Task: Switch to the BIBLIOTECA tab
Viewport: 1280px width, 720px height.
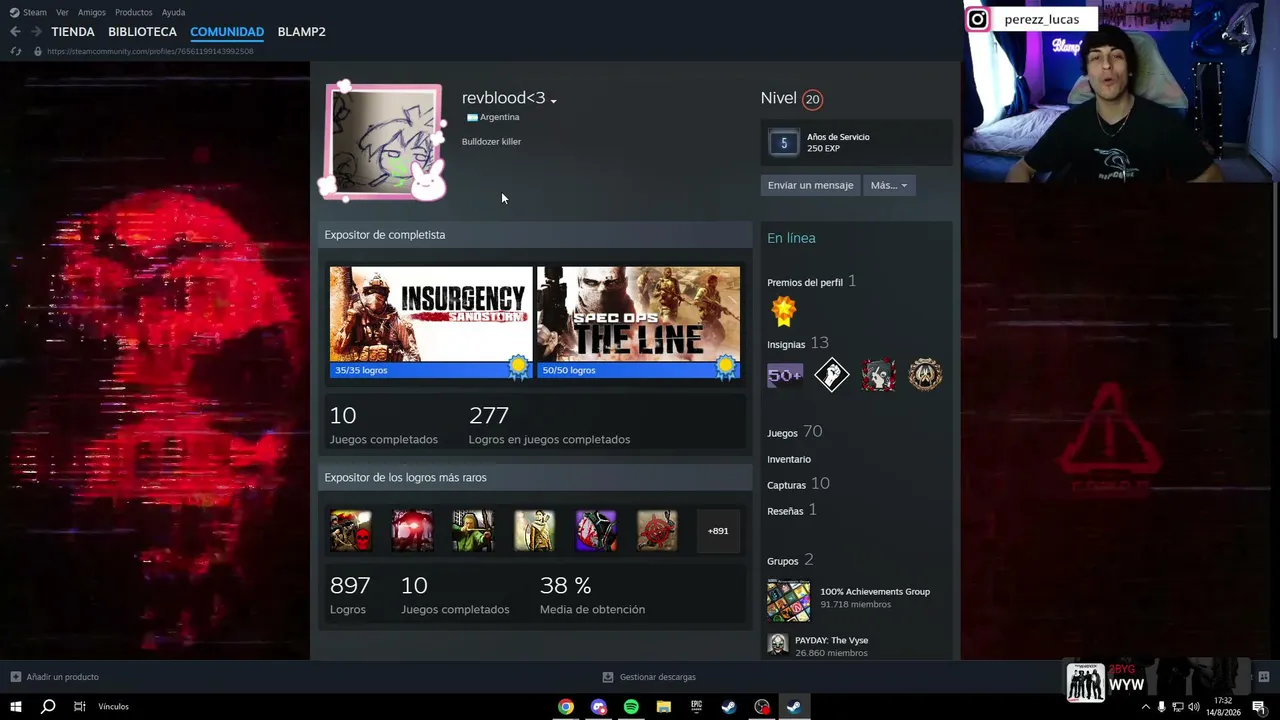Action: pos(142,32)
